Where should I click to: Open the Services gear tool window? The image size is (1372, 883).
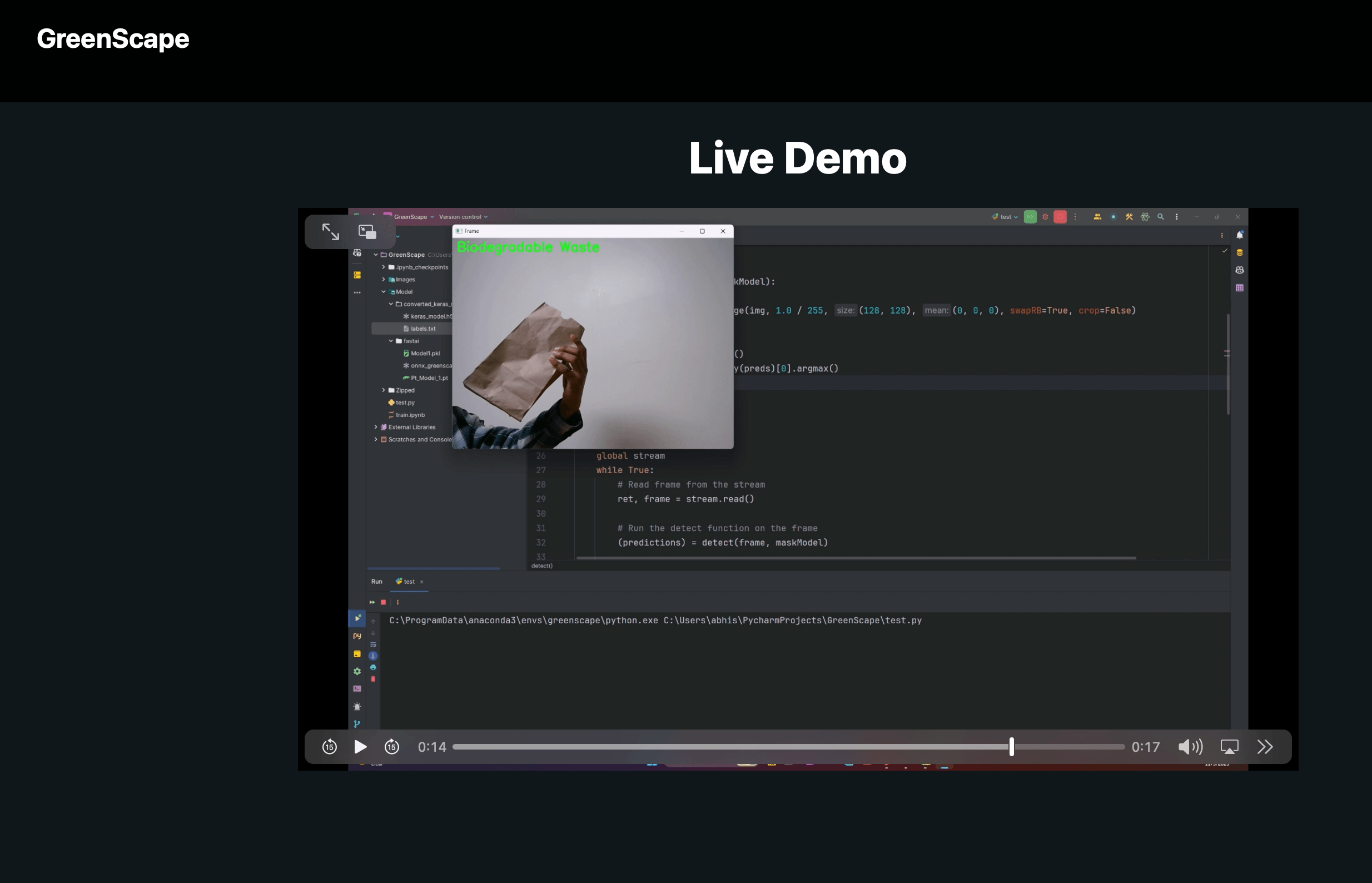357,671
